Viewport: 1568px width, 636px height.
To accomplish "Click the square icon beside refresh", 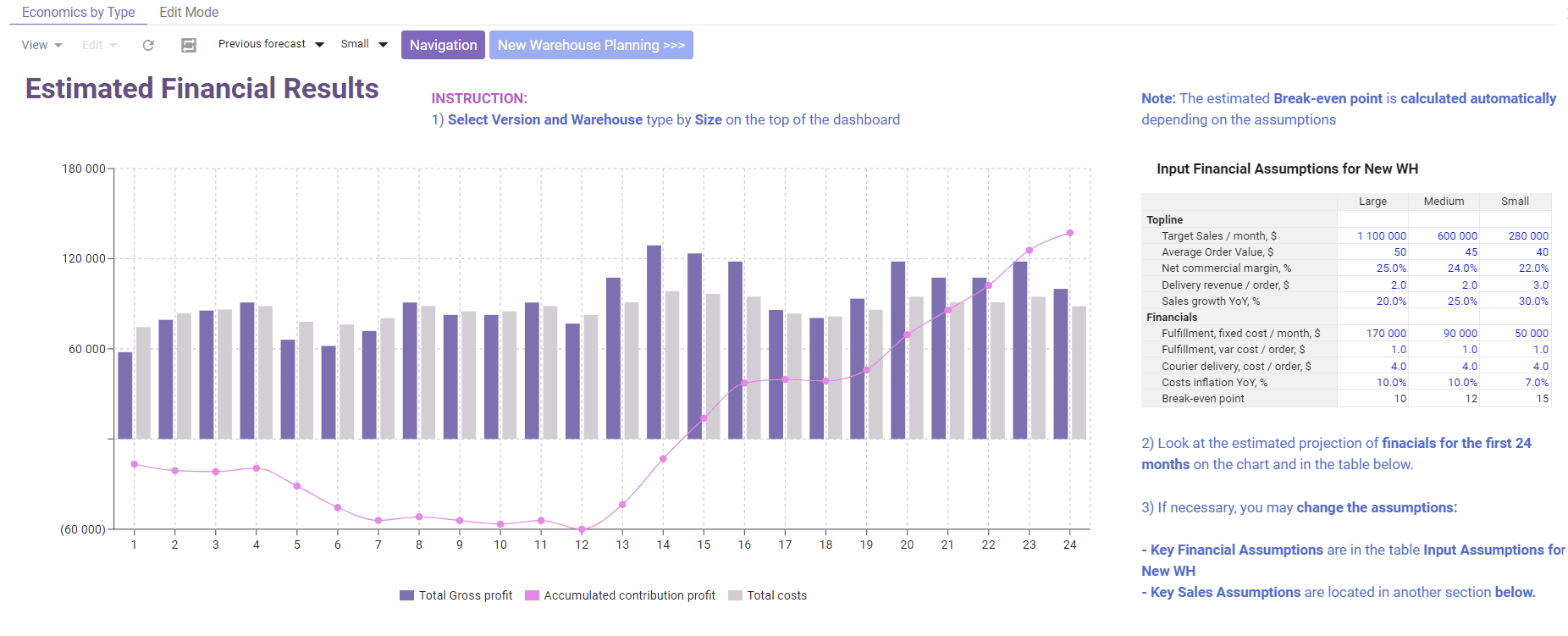I will (x=189, y=46).
